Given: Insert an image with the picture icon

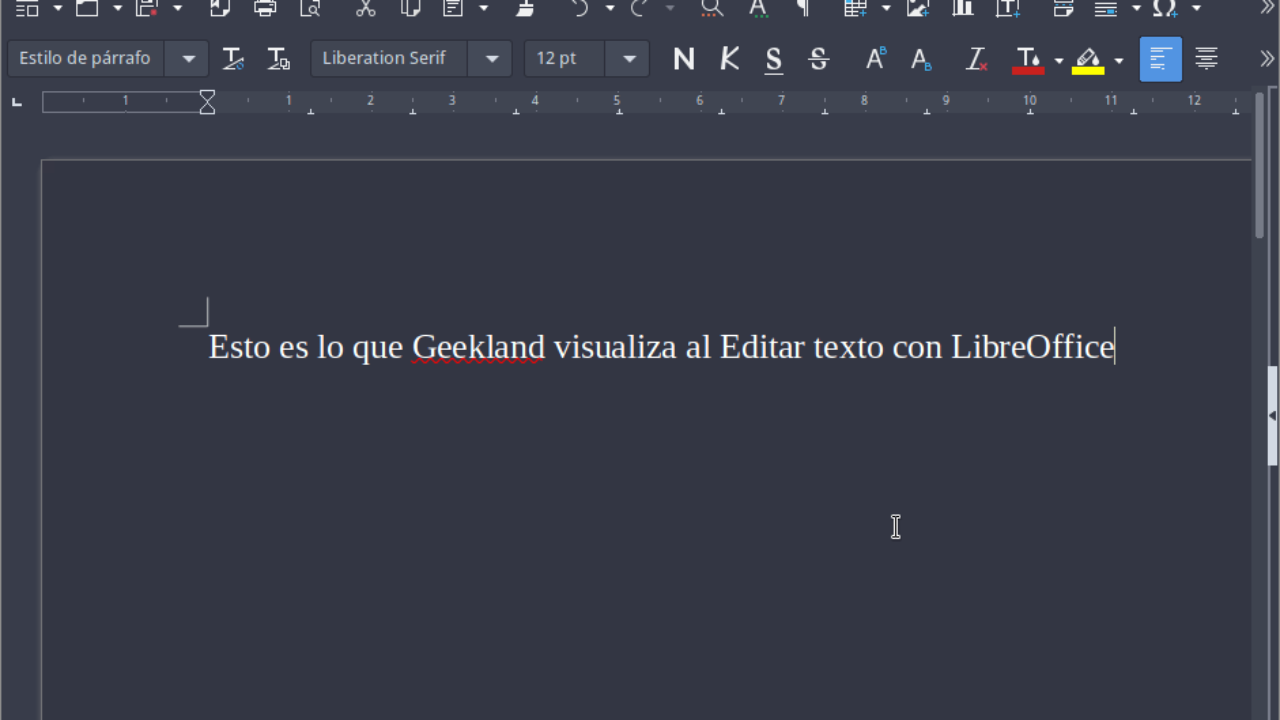Looking at the screenshot, I should (917, 8).
